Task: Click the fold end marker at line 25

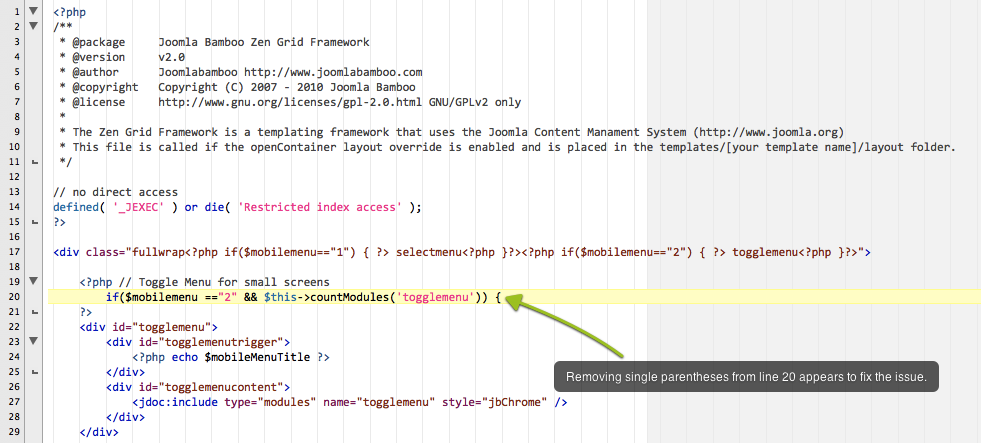Action: tap(34, 372)
